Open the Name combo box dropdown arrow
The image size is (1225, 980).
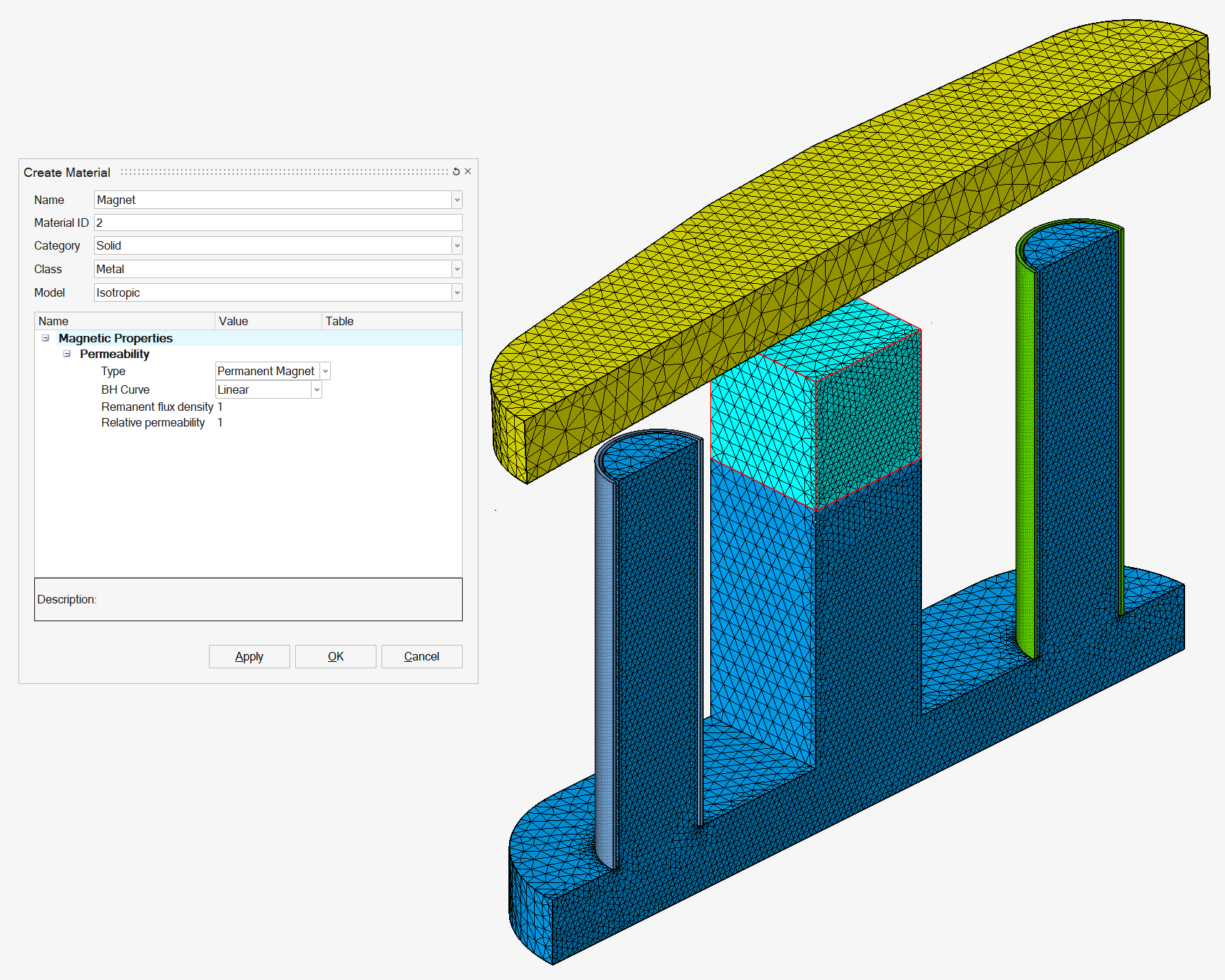pyautogui.click(x=457, y=200)
